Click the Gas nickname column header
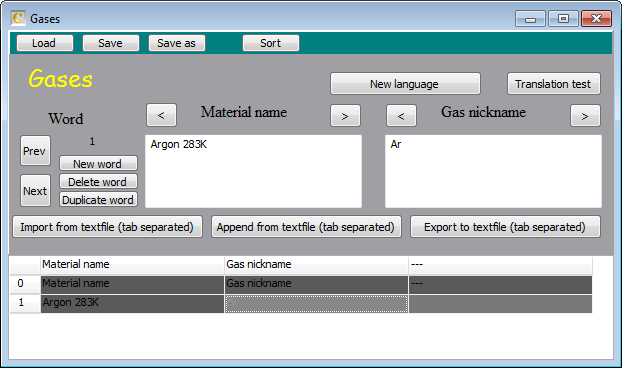This screenshot has height=368, width=622. 316,264
